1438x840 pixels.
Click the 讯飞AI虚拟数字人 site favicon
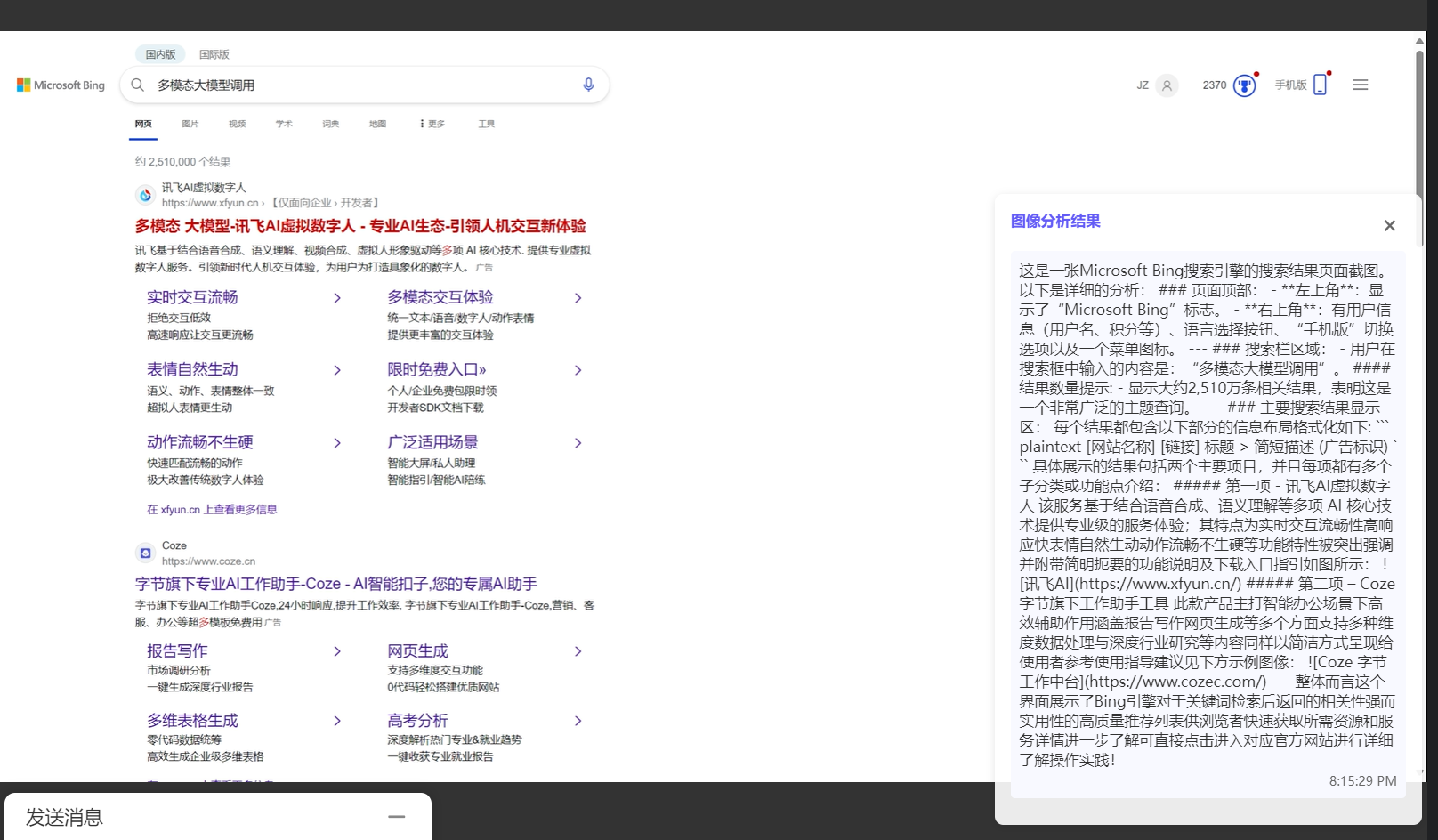pos(145,195)
